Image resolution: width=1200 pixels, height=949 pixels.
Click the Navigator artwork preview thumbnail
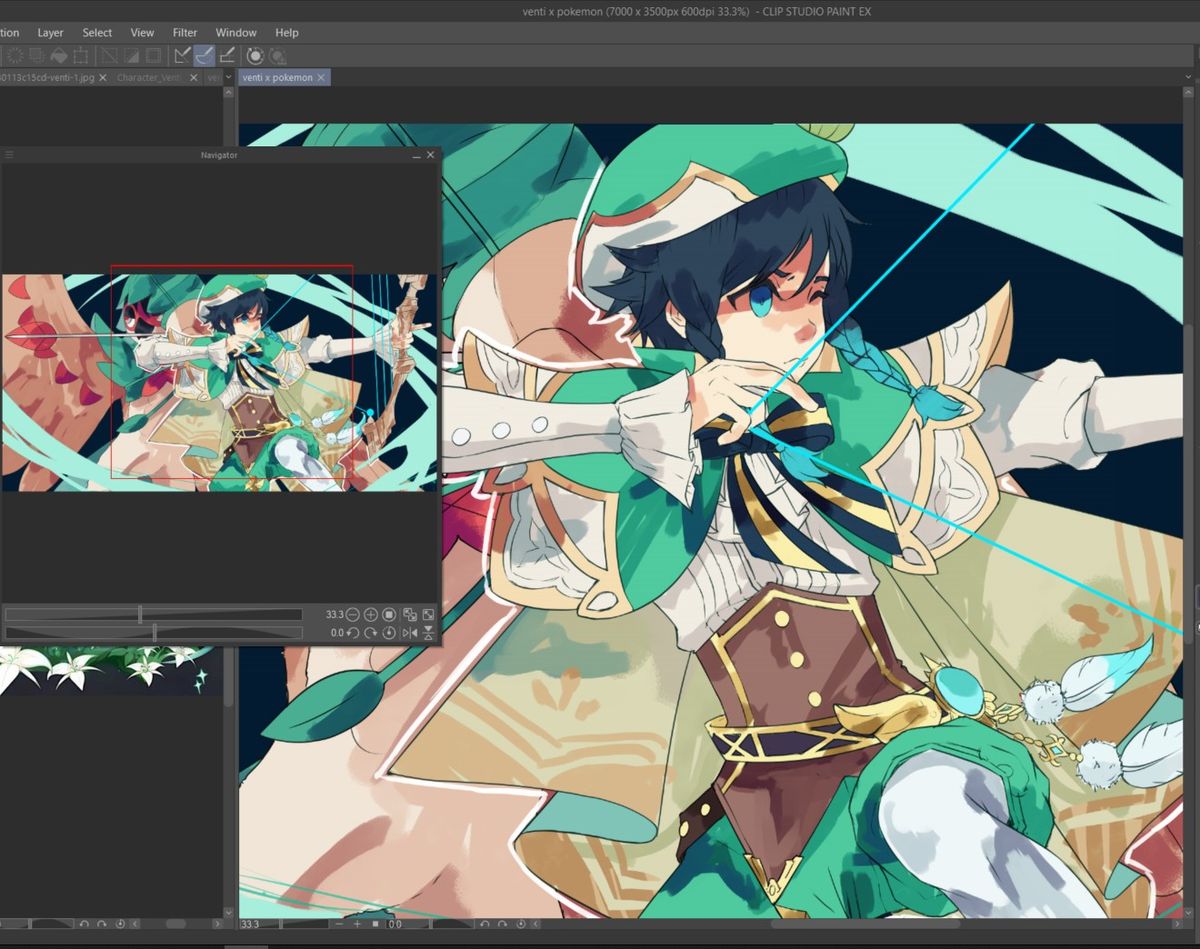point(219,383)
